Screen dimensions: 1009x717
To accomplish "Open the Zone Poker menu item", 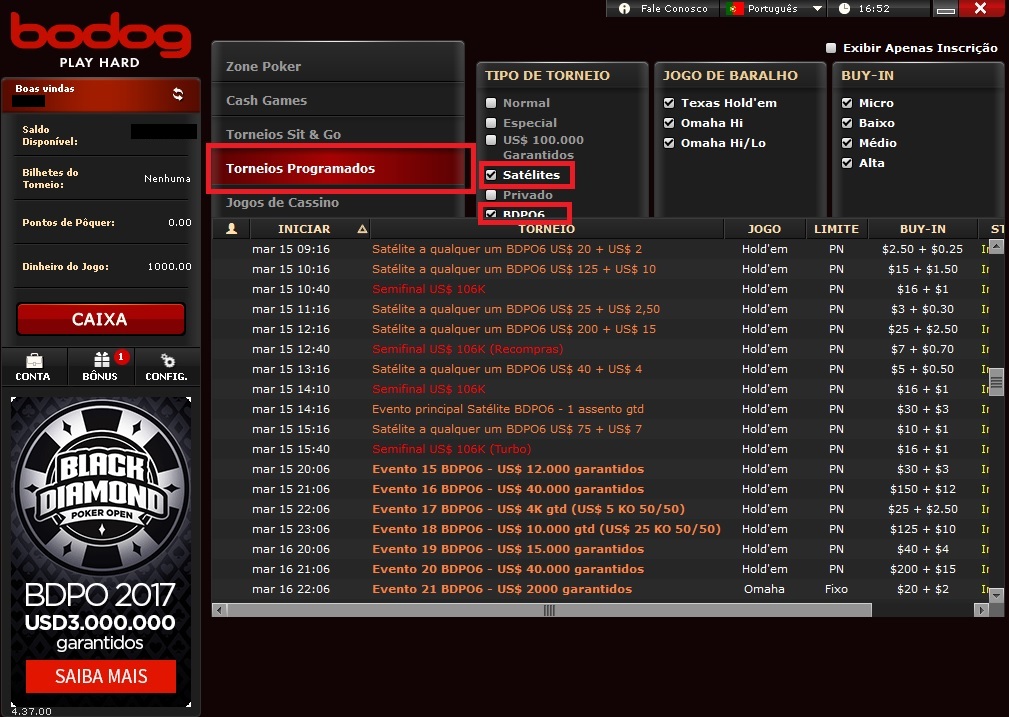I will pos(338,66).
